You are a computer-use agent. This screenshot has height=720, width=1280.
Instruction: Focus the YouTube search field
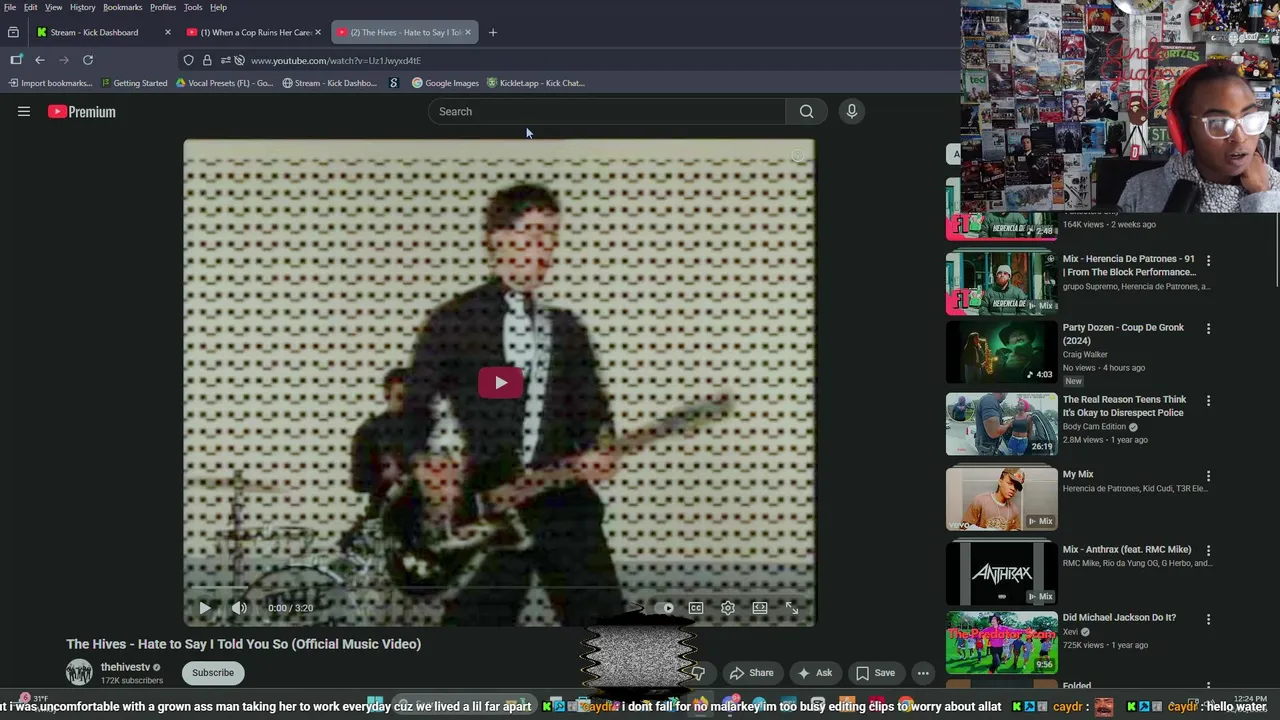(607, 111)
